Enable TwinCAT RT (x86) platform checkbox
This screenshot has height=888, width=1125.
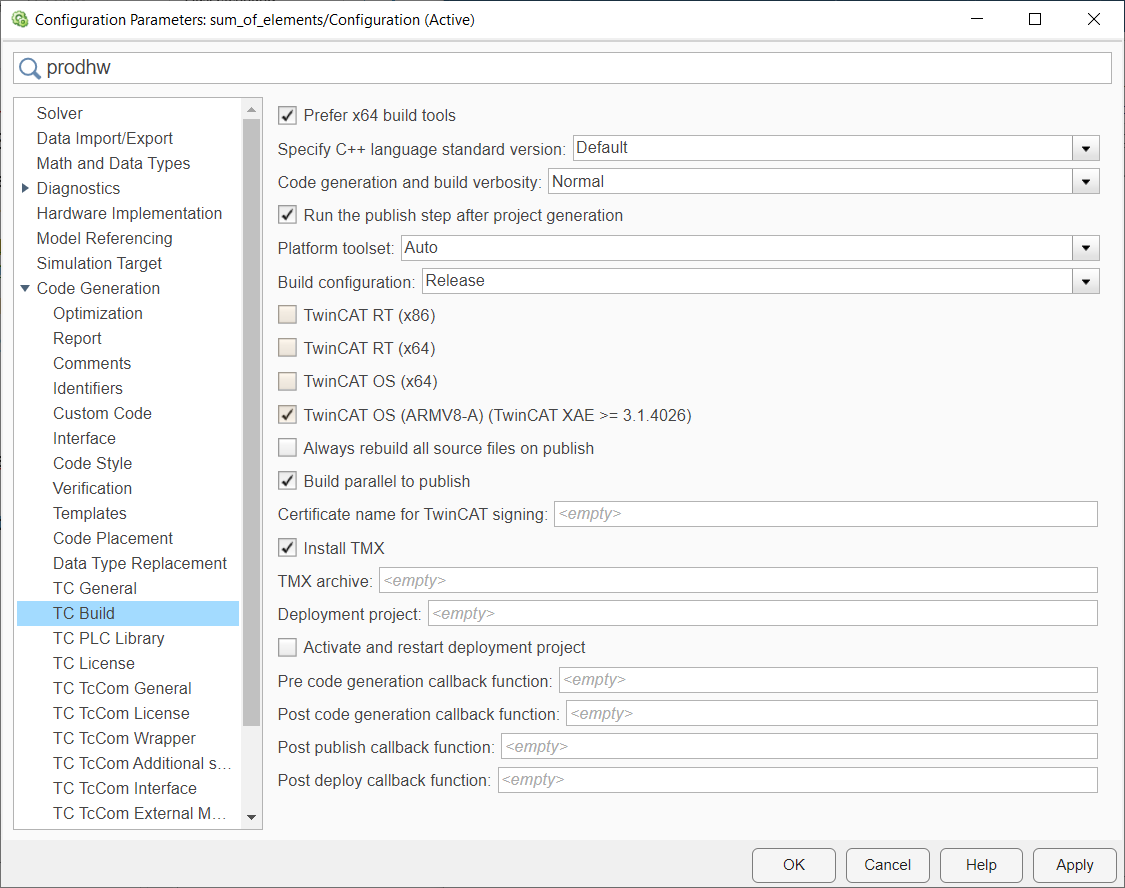point(287,315)
